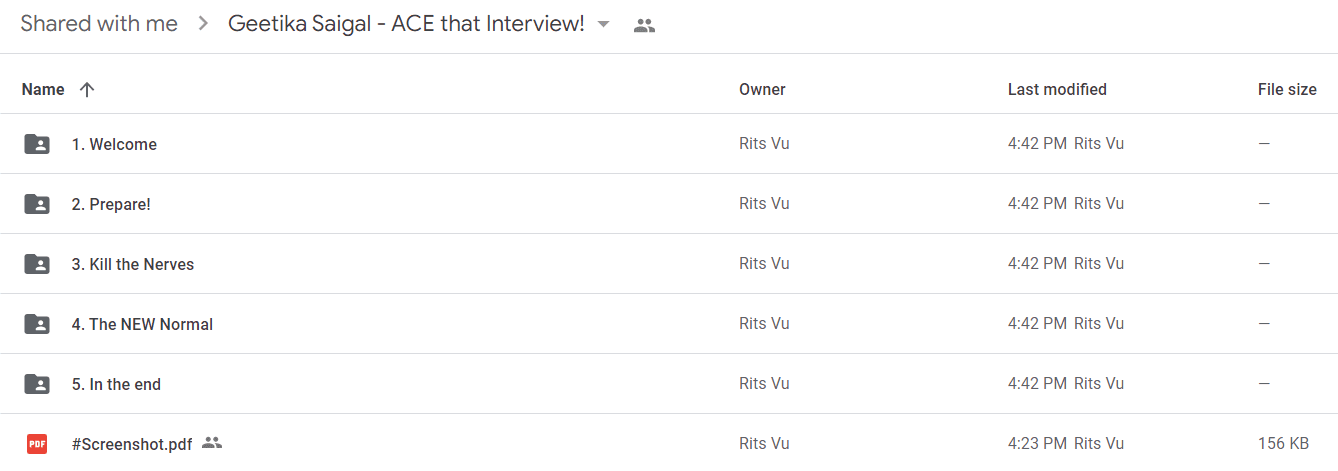Click the breadcrumb chevron after Shared with me
The height and width of the screenshot is (471, 1338).
pos(203,25)
